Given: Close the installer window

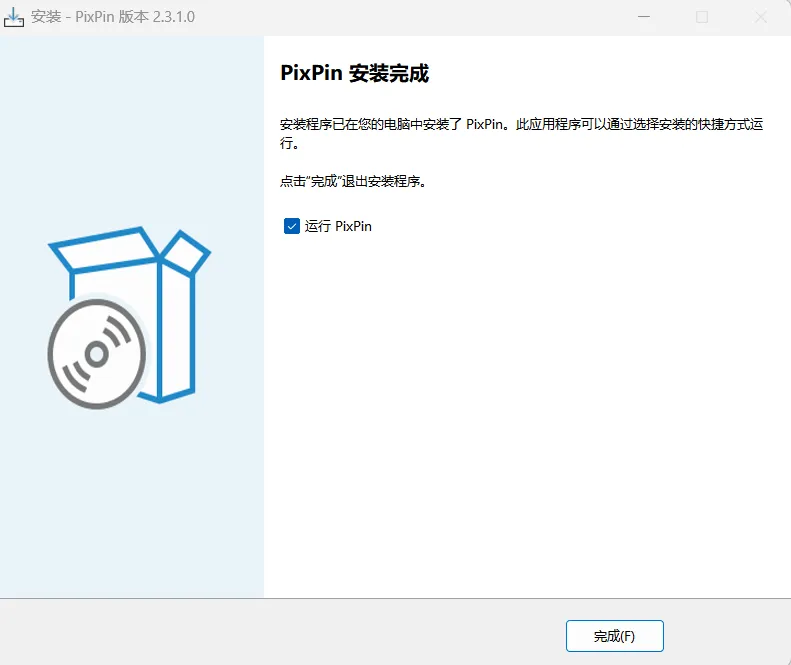Looking at the screenshot, I should [x=761, y=17].
